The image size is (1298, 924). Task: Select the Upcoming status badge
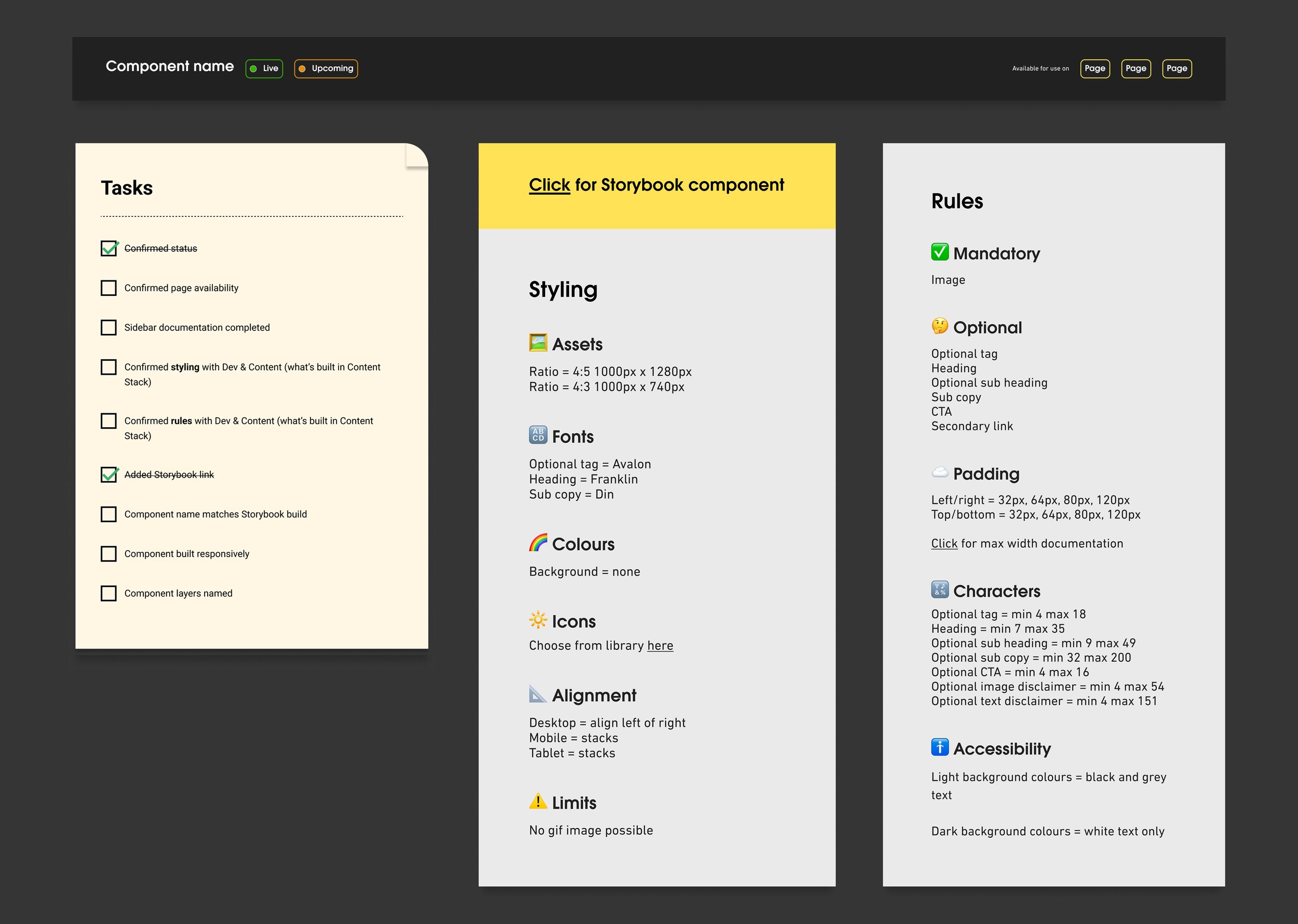click(326, 69)
